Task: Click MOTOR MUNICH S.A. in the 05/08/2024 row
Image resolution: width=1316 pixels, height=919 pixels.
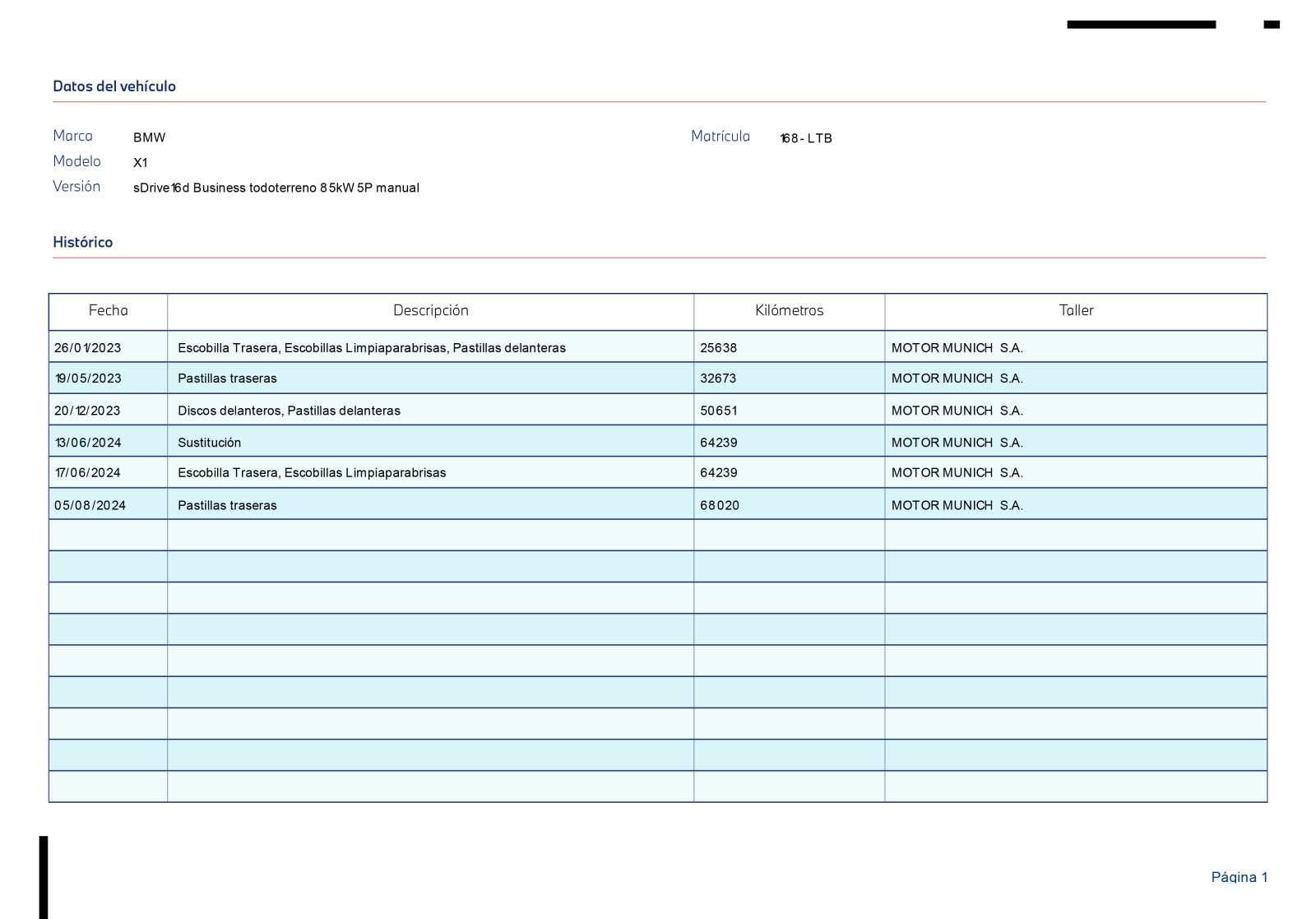Action: pos(957,505)
